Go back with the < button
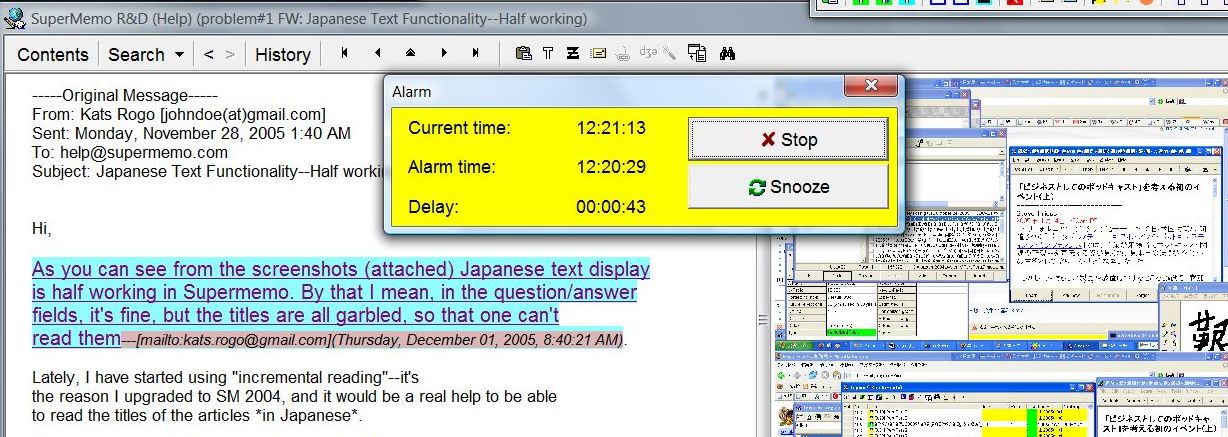The image size is (1228, 437). (209, 55)
